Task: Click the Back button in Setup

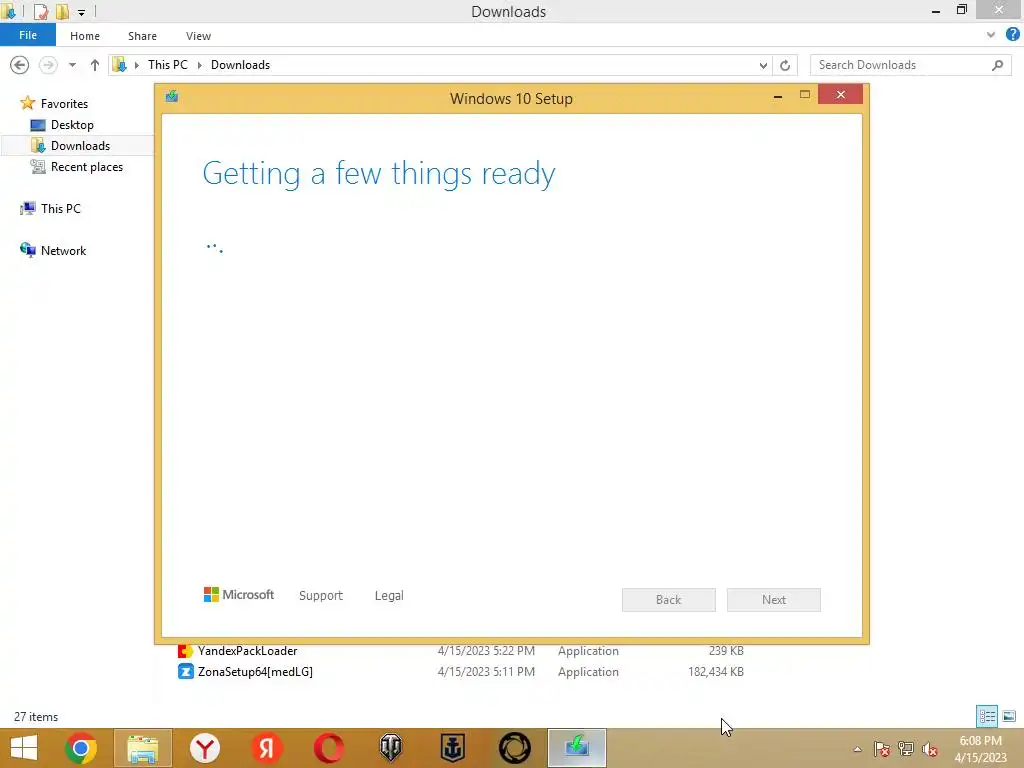Action: tap(669, 600)
